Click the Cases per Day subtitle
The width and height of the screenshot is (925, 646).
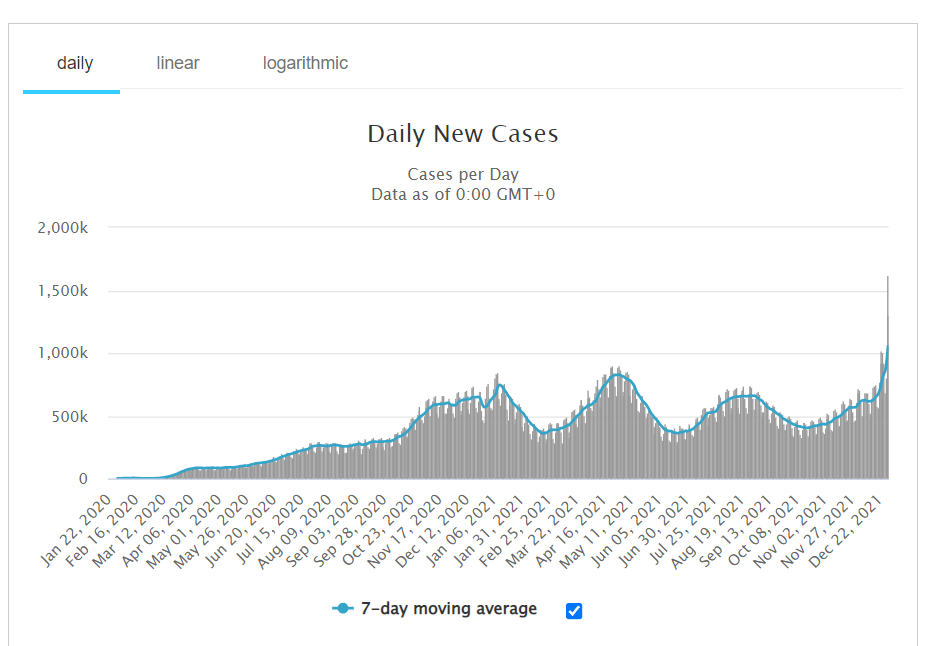[462, 175]
